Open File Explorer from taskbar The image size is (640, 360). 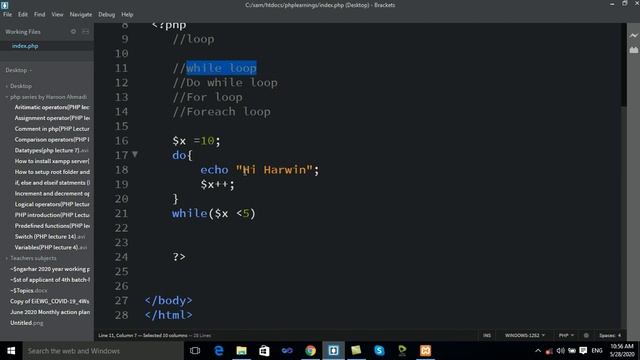click(x=242, y=351)
